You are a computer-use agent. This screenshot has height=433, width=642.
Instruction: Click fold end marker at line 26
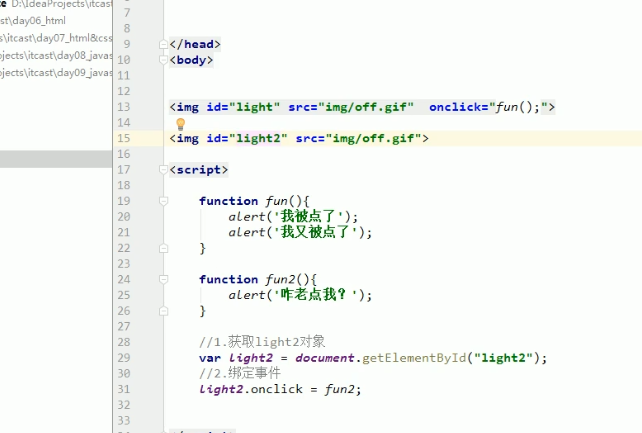pyautogui.click(x=163, y=311)
